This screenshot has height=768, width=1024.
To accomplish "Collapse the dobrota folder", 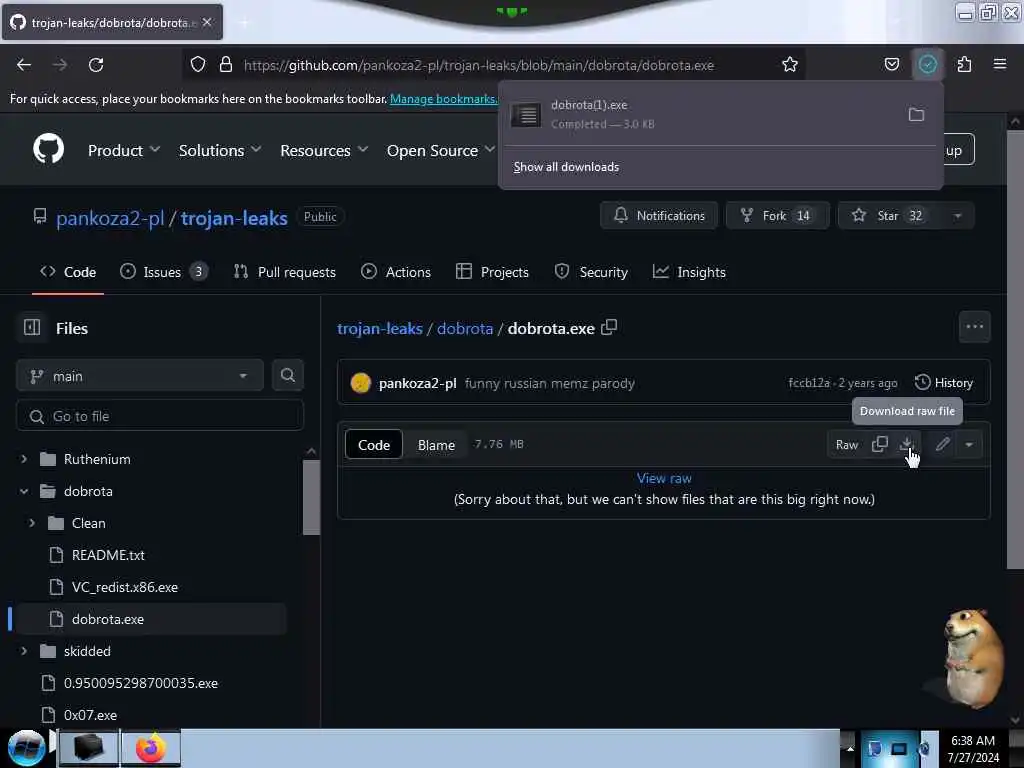I will tap(24, 491).
